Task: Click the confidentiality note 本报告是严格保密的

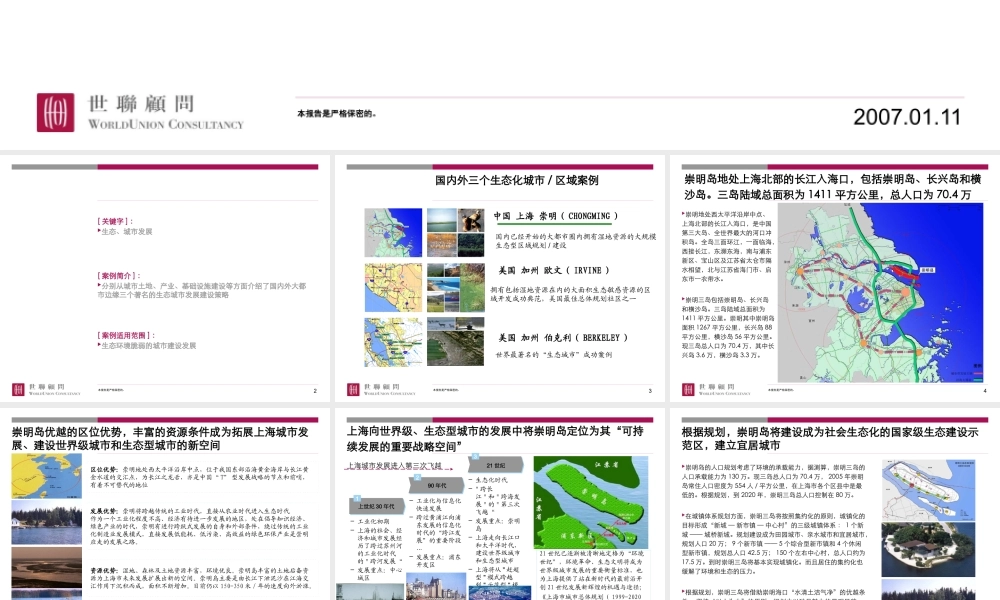Action: 337,113
